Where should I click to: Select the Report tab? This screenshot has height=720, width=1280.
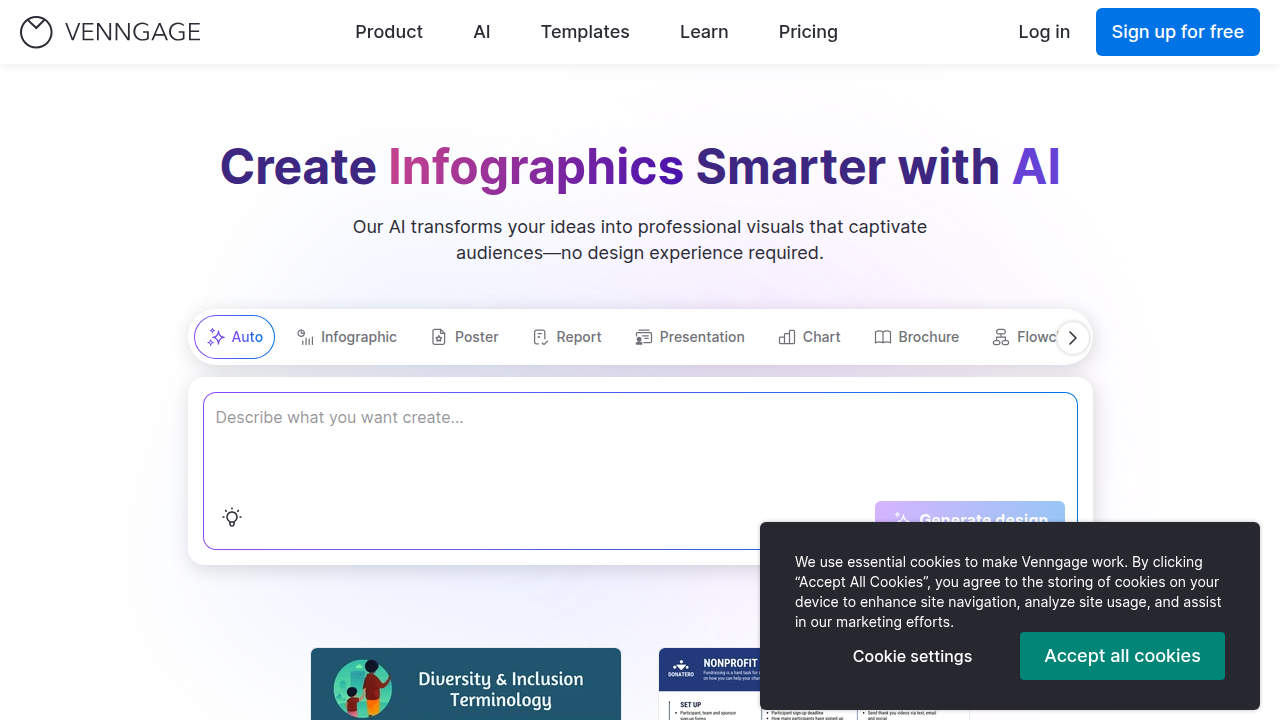click(x=567, y=337)
